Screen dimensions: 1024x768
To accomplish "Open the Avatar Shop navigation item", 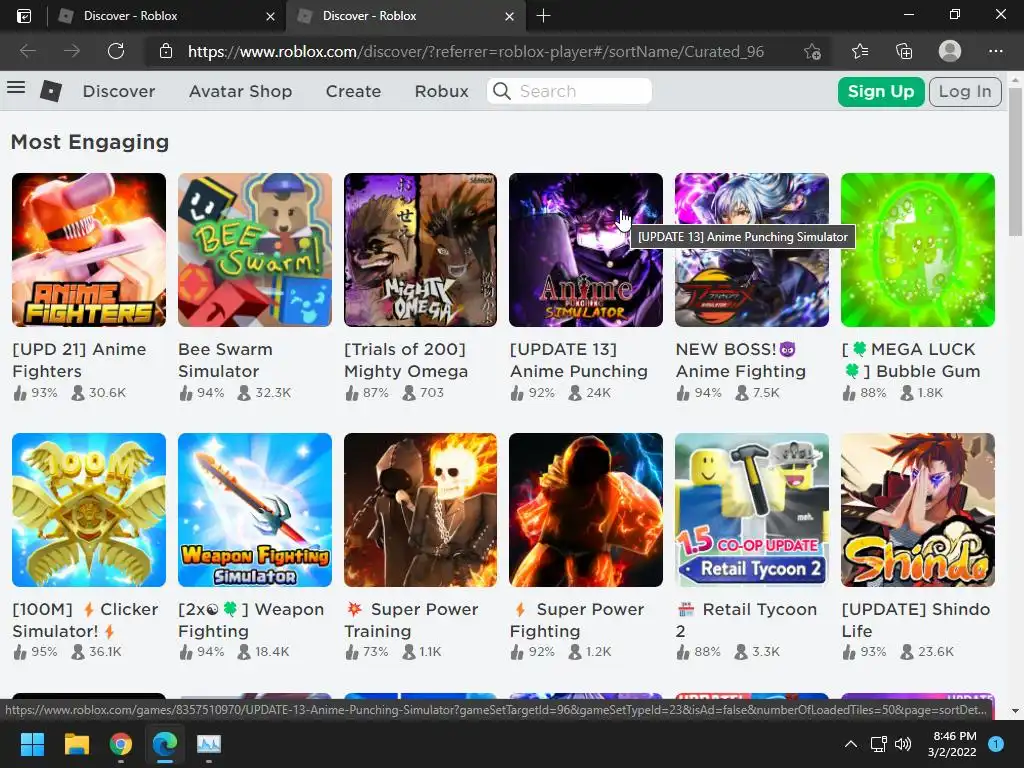I will [240, 91].
